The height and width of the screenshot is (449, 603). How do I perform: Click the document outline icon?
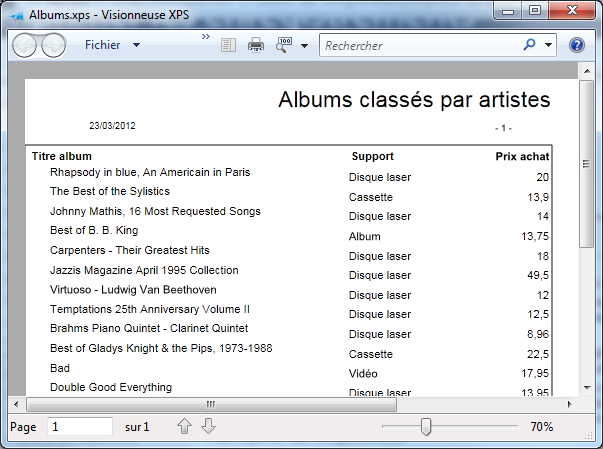pyautogui.click(x=228, y=45)
